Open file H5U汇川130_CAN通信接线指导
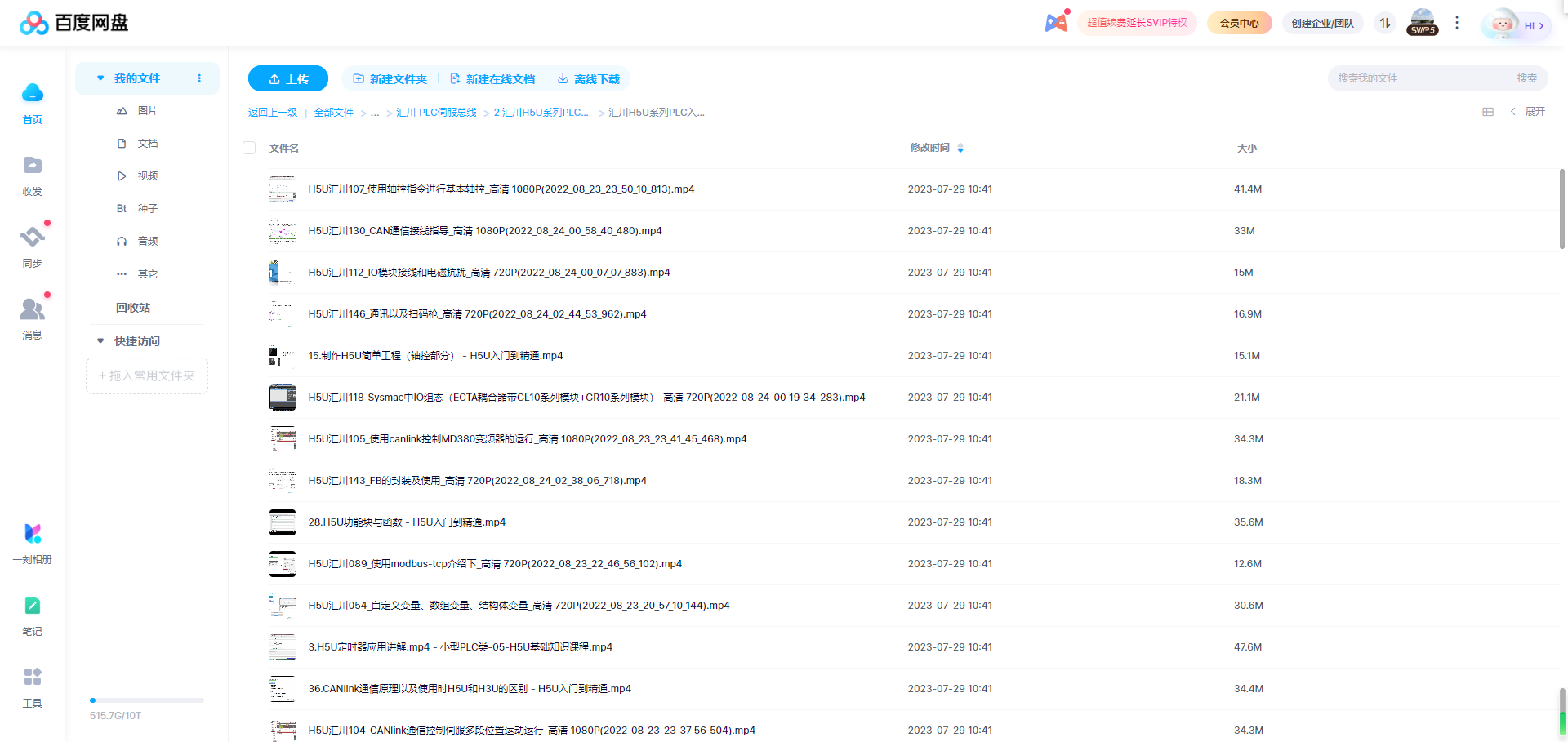Image resolution: width=1568 pixels, height=742 pixels. pyautogui.click(x=485, y=231)
